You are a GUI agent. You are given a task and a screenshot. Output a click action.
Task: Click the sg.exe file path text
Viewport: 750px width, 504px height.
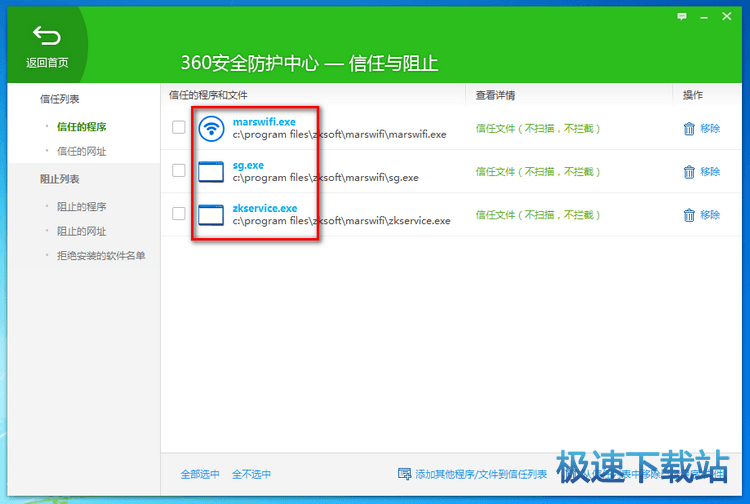pyautogui.click(x=326, y=178)
